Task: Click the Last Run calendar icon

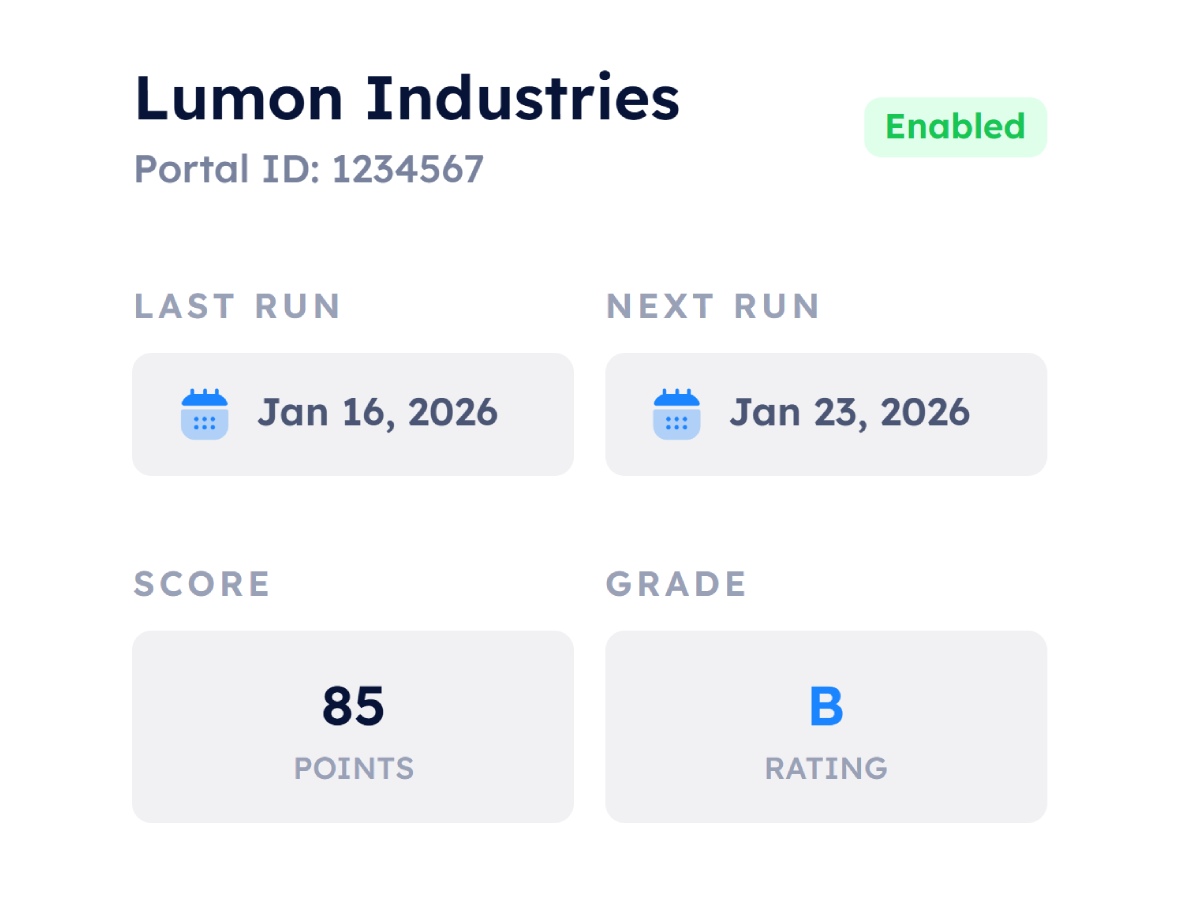Action: pos(205,413)
